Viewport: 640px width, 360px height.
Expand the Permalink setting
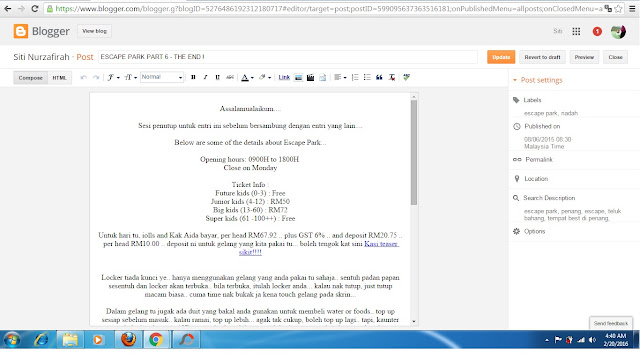pos(539,160)
